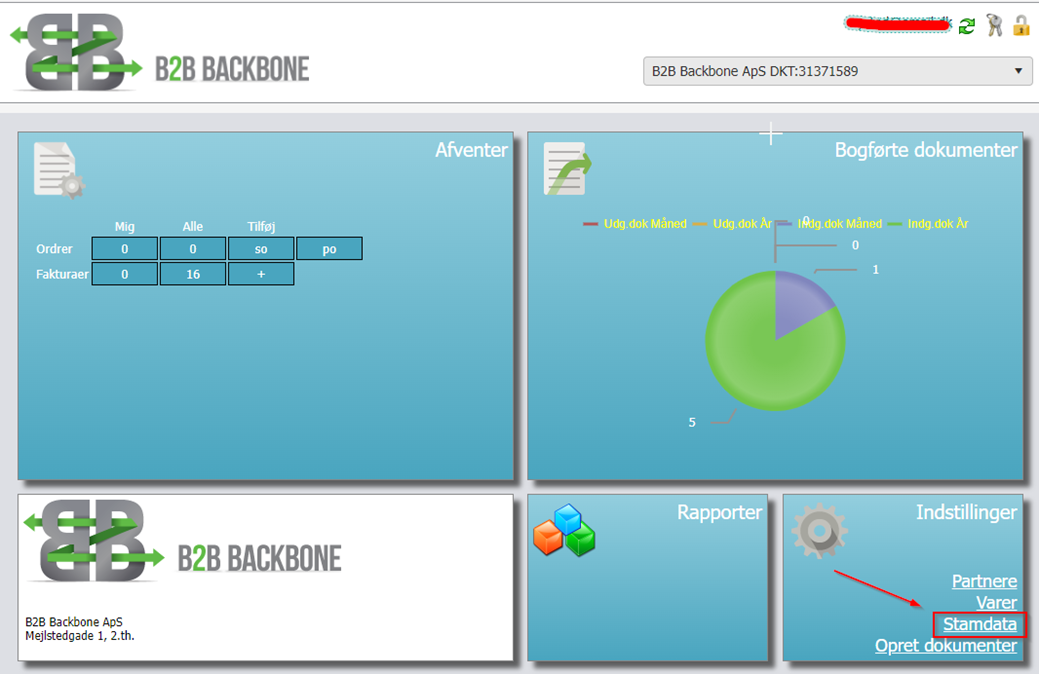
Task: Click the keys icon in header
Action: (x=994, y=25)
